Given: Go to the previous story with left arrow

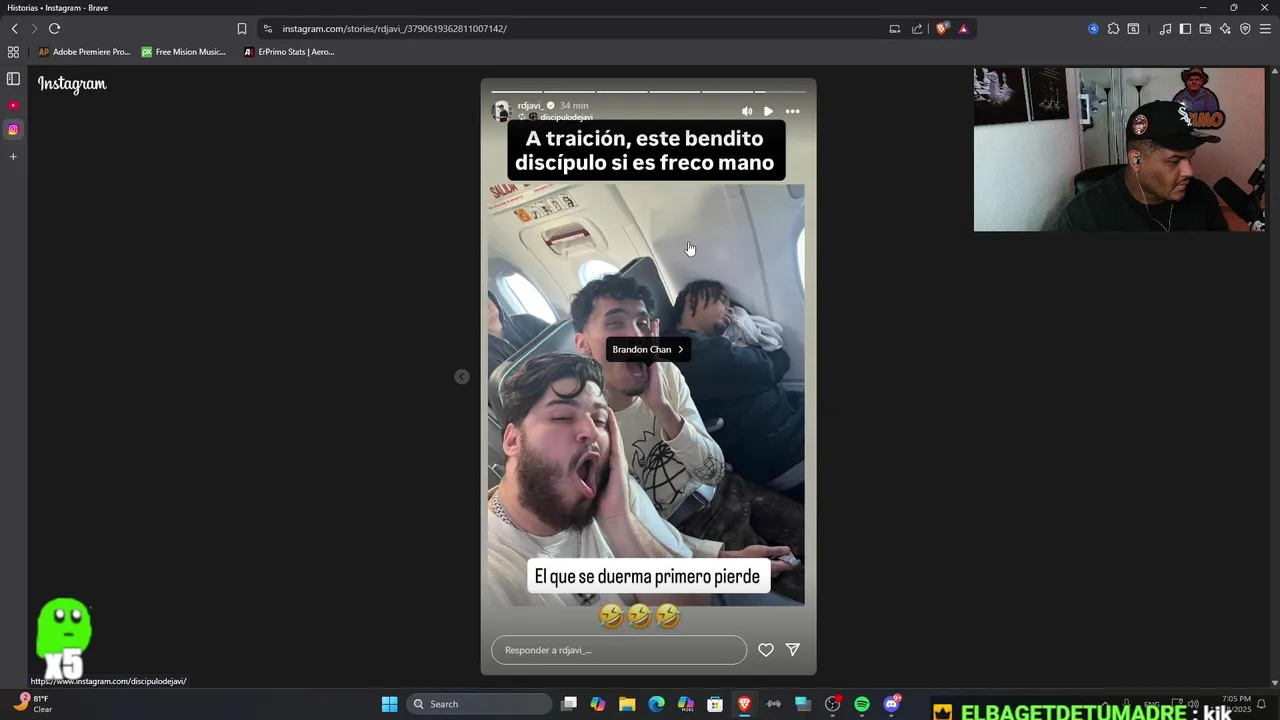Looking at the screenshot, I should pos(461,377).
